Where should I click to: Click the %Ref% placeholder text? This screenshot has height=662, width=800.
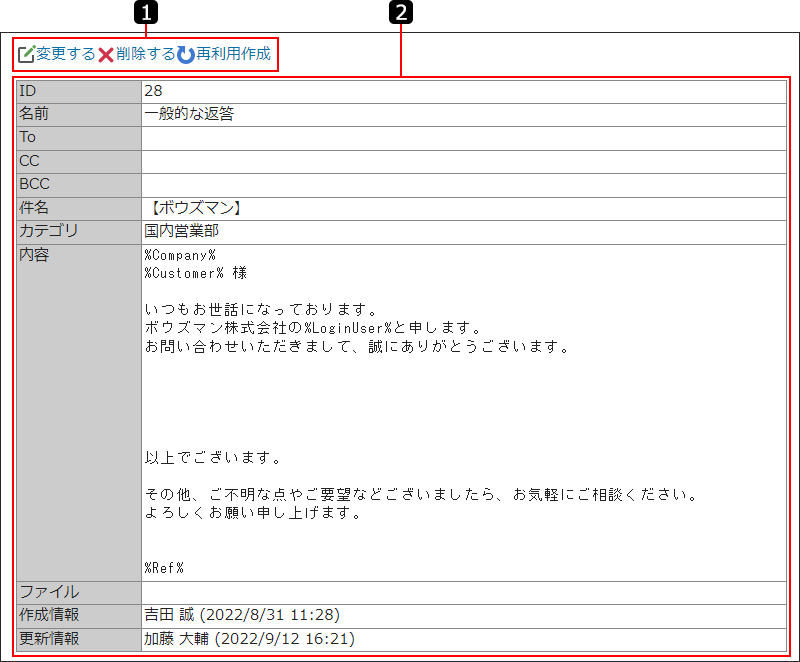click(164, 568)
